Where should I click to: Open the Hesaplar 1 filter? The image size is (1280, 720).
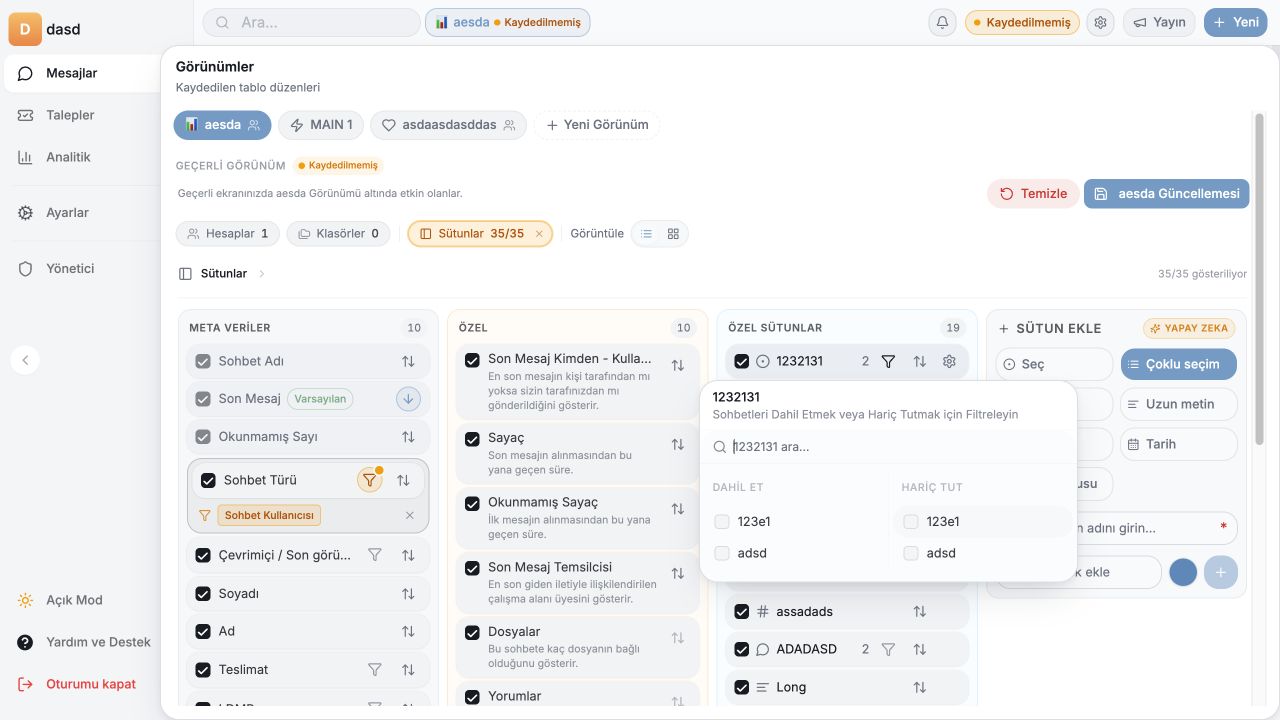[228, 234]
